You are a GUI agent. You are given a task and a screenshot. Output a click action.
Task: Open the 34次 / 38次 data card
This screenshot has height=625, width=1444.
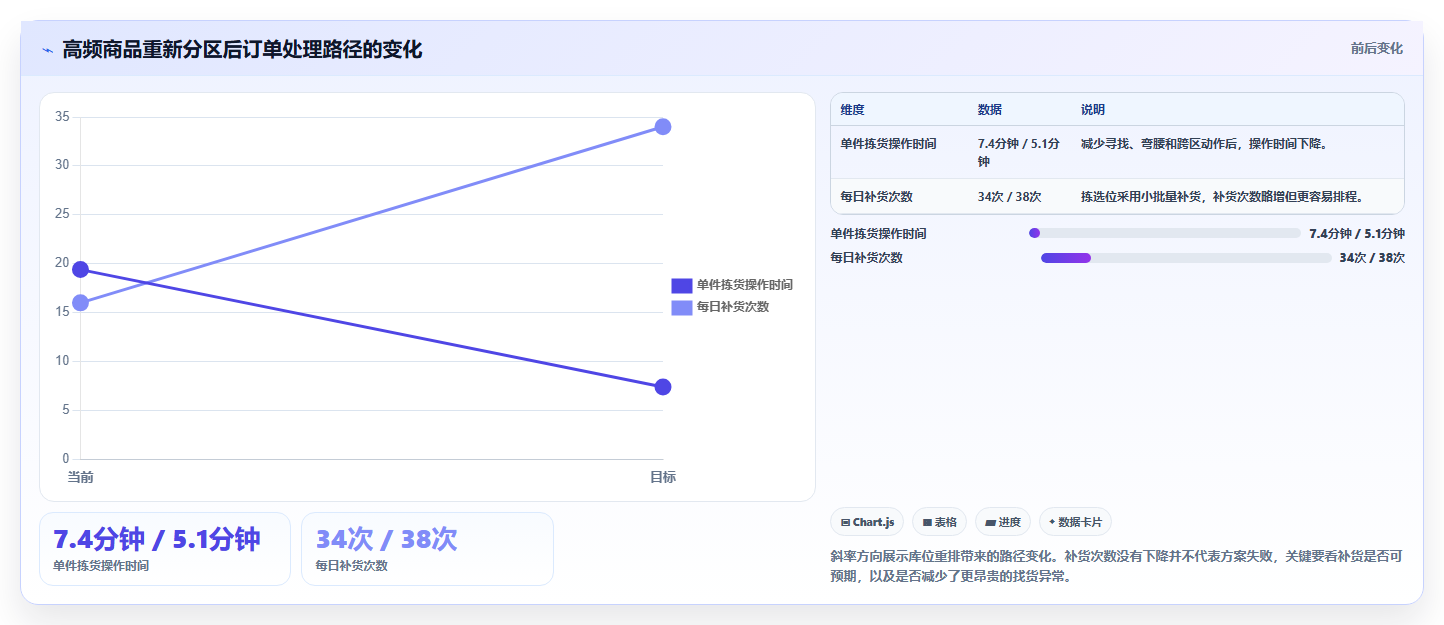pyautogui.click(x=427, y=549)
